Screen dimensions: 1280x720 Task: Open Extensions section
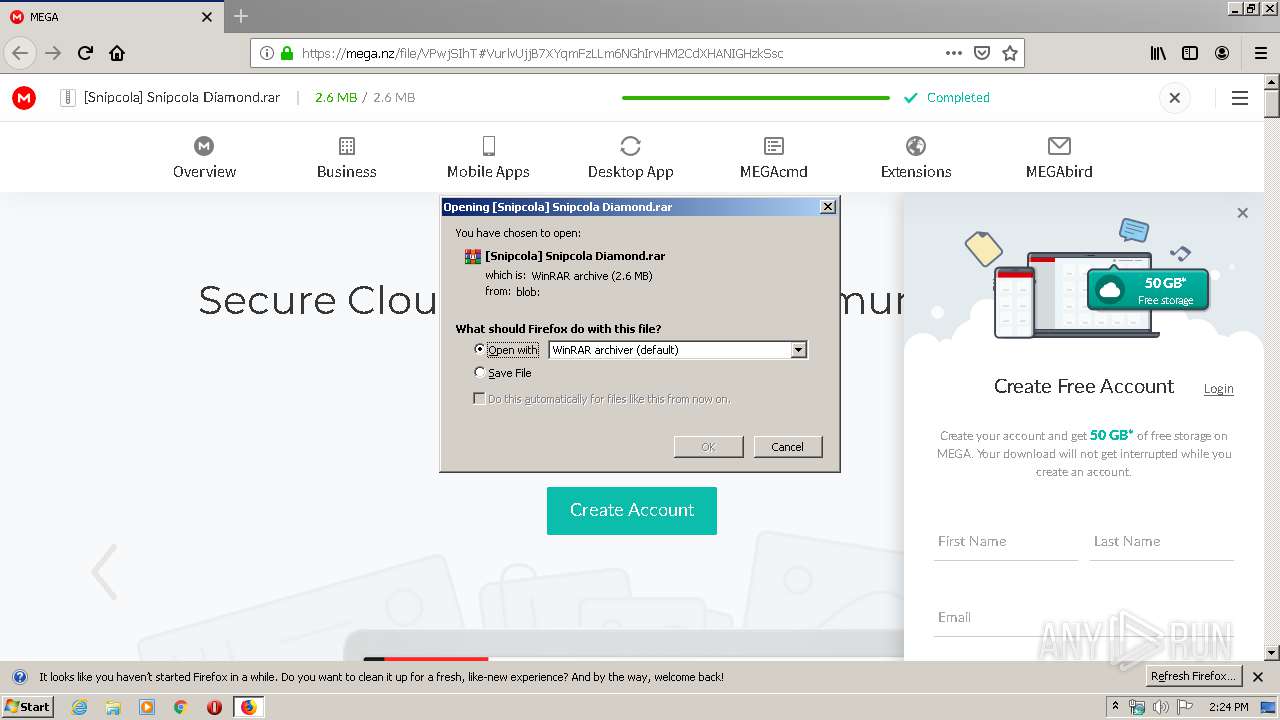916,158
